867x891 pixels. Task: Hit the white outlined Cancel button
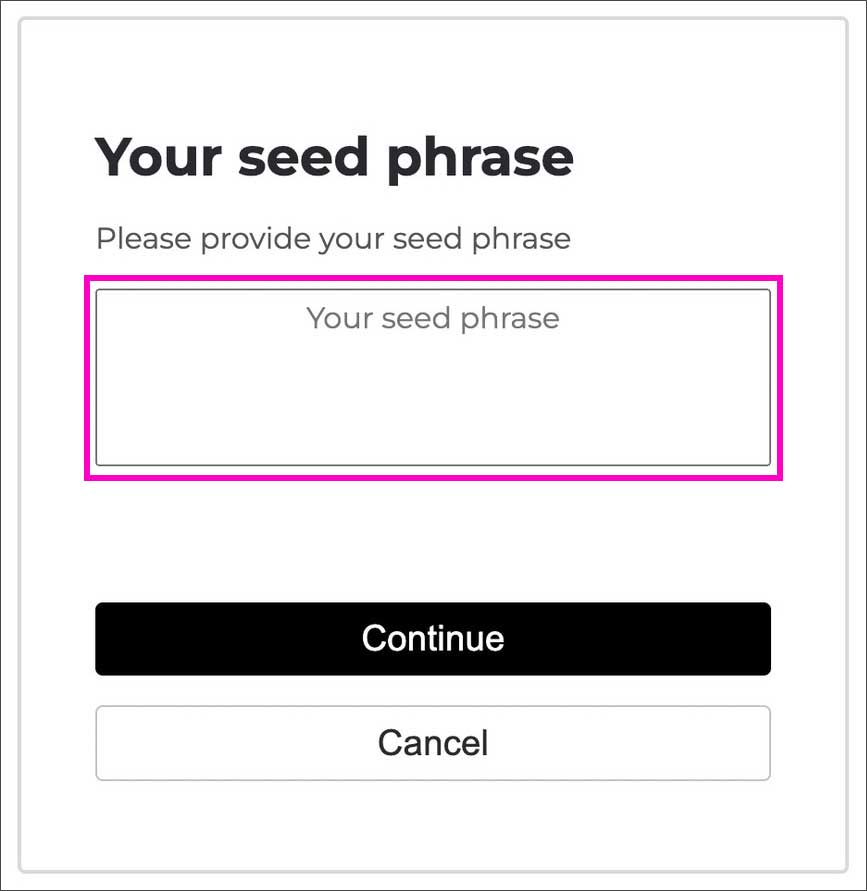(433, 743)
